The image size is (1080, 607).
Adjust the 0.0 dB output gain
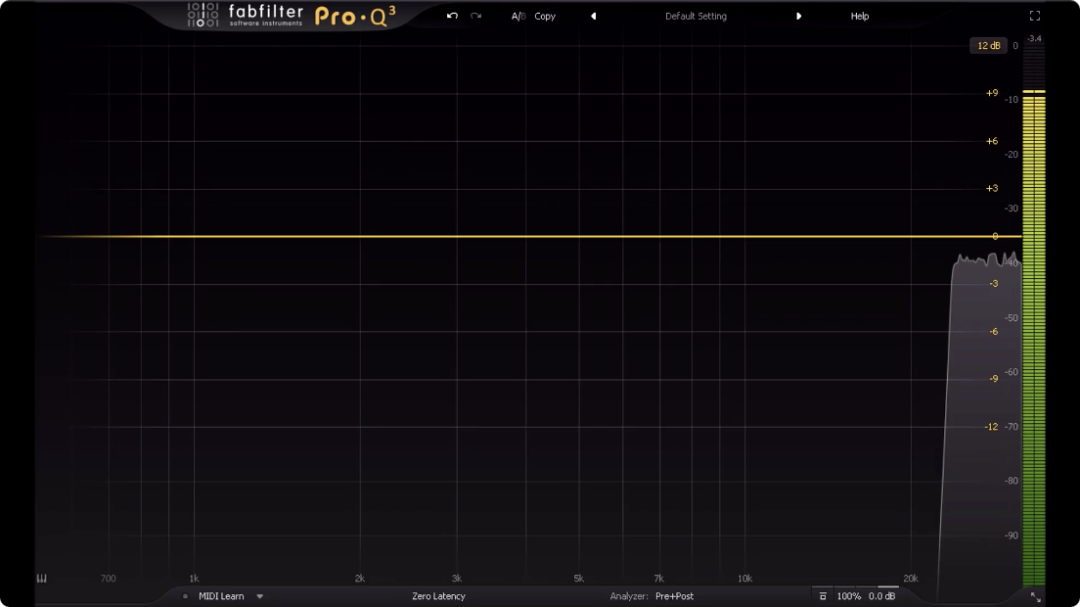click(x=882, y=596)
